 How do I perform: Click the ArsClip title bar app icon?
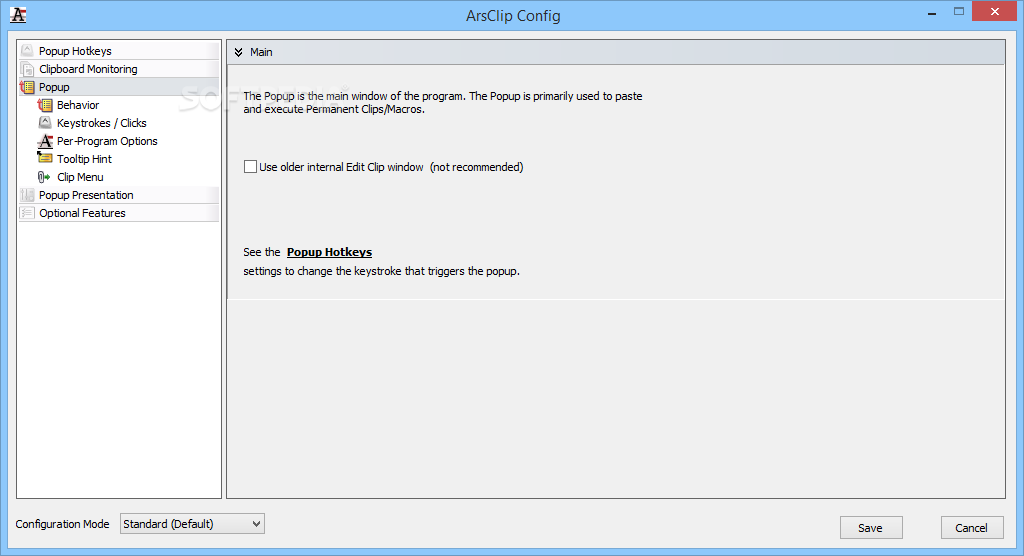(x=18, y=15)
